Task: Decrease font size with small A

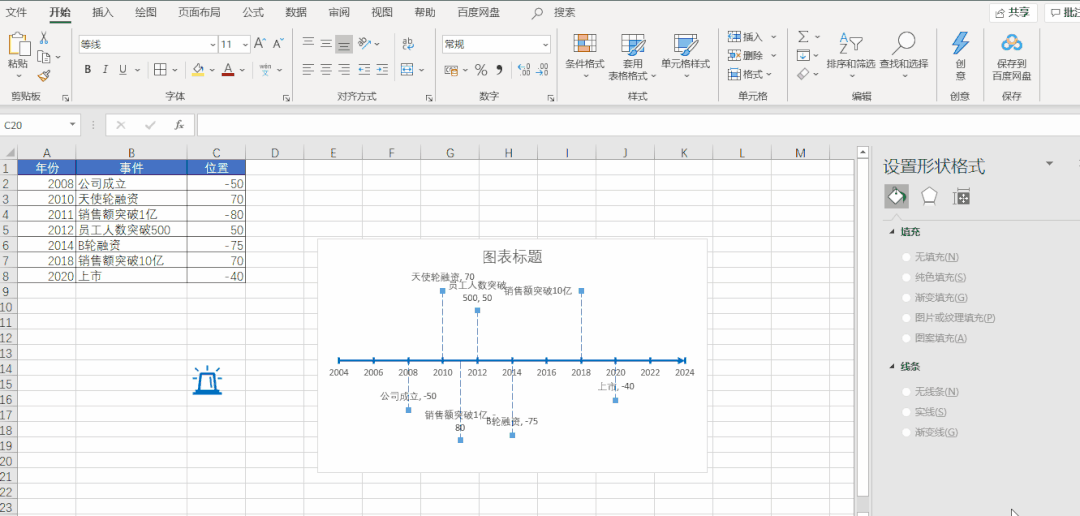Action: (x=278, y=44)
